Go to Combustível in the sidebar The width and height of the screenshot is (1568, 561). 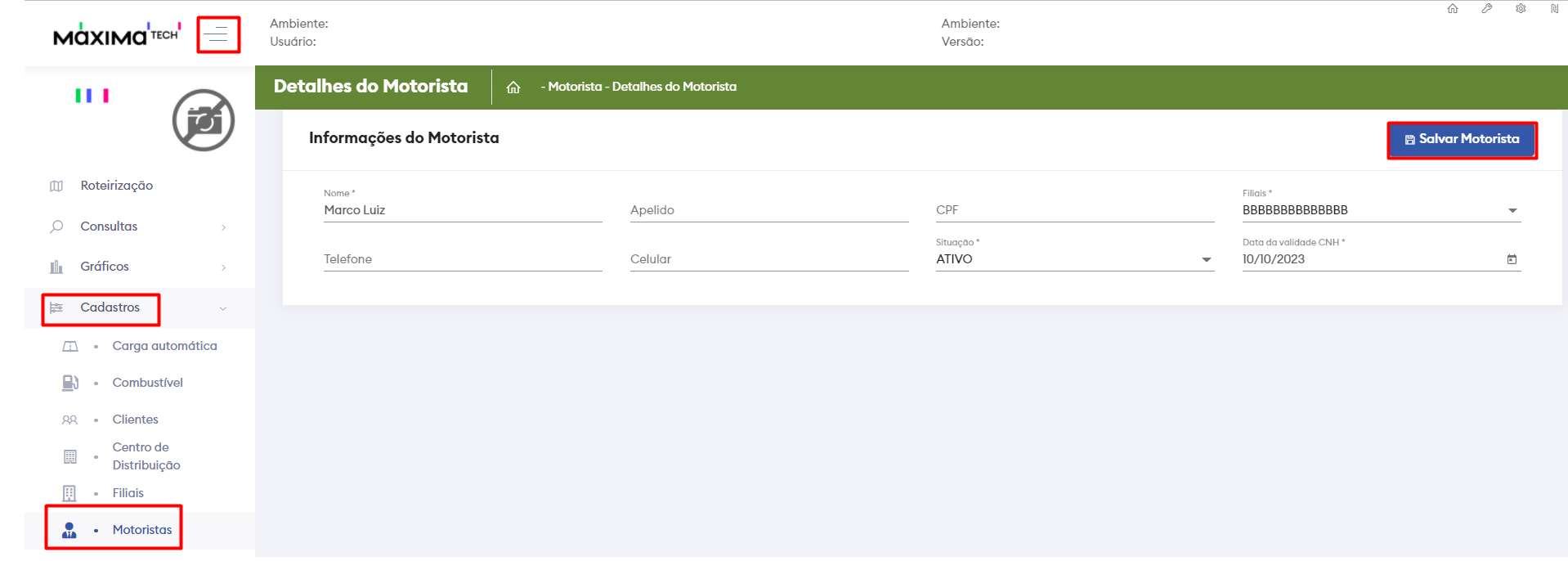147,383
